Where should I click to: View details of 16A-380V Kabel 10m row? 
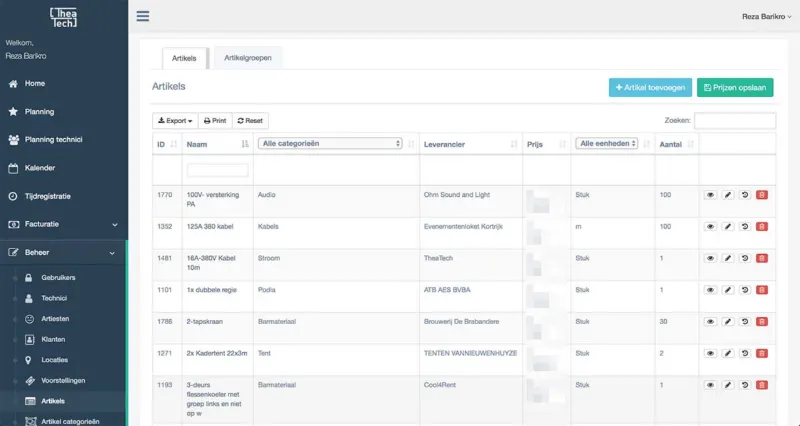coord(710,258)
